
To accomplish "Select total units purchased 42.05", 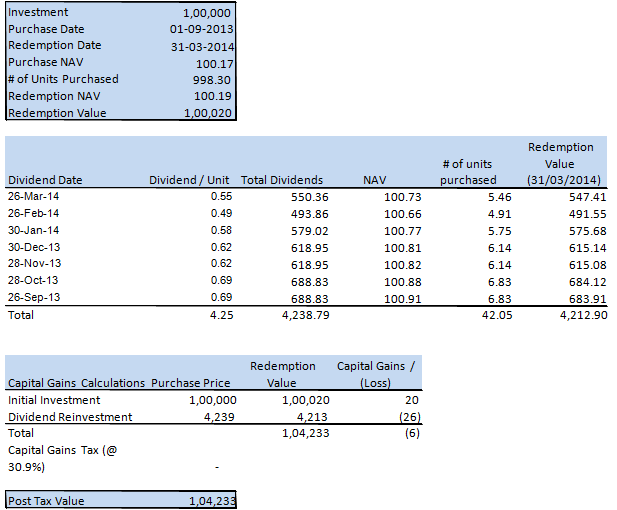I will click(497, 315).
